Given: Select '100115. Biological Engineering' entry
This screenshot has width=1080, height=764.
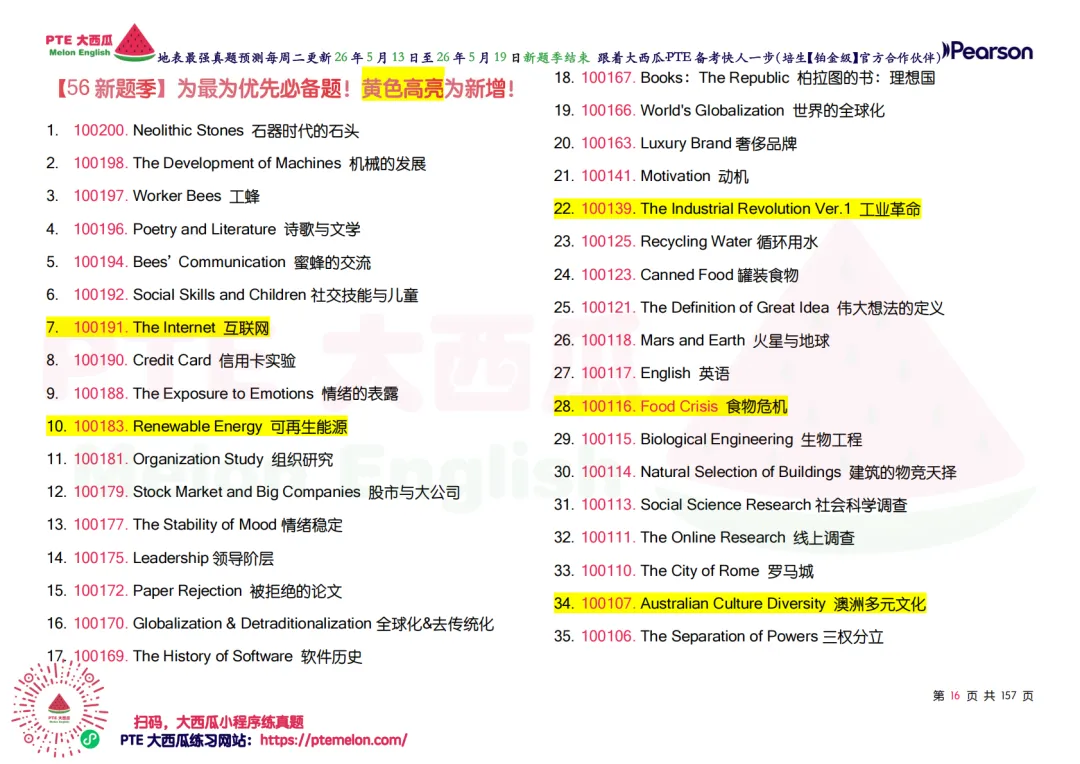Looking at the screenshot, I should pyautogui.click(x=708, y=440).
